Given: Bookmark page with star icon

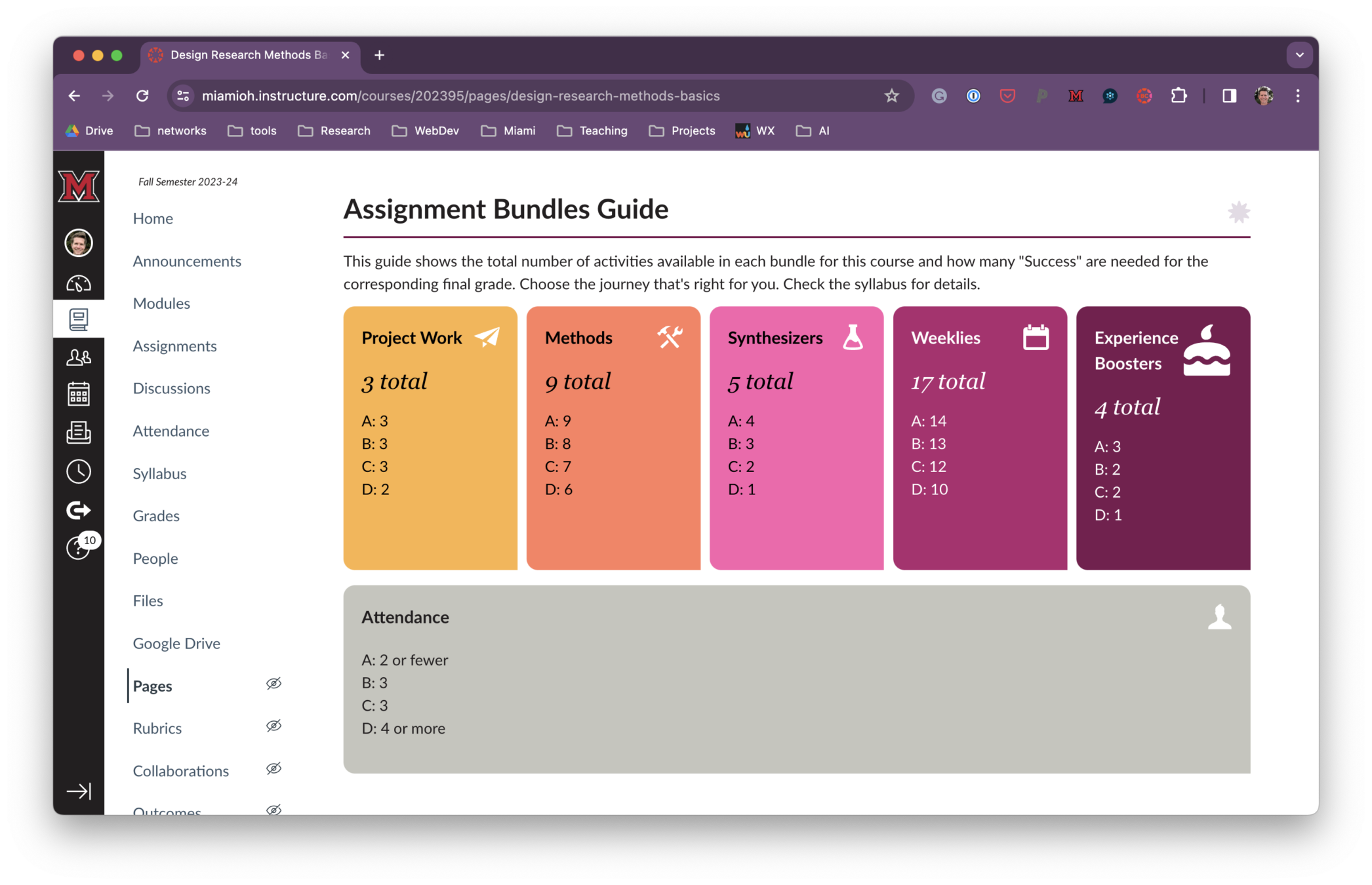Looking at the screenshot, I should click(x=891, y=96).
